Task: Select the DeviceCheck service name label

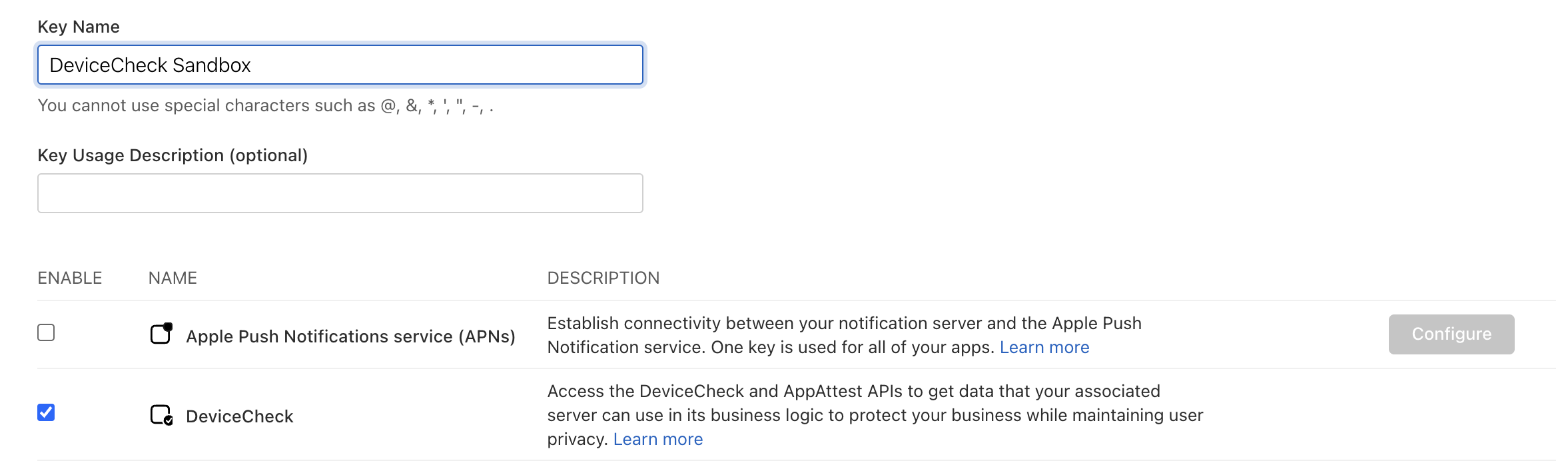Action: [x=239, y=416]
